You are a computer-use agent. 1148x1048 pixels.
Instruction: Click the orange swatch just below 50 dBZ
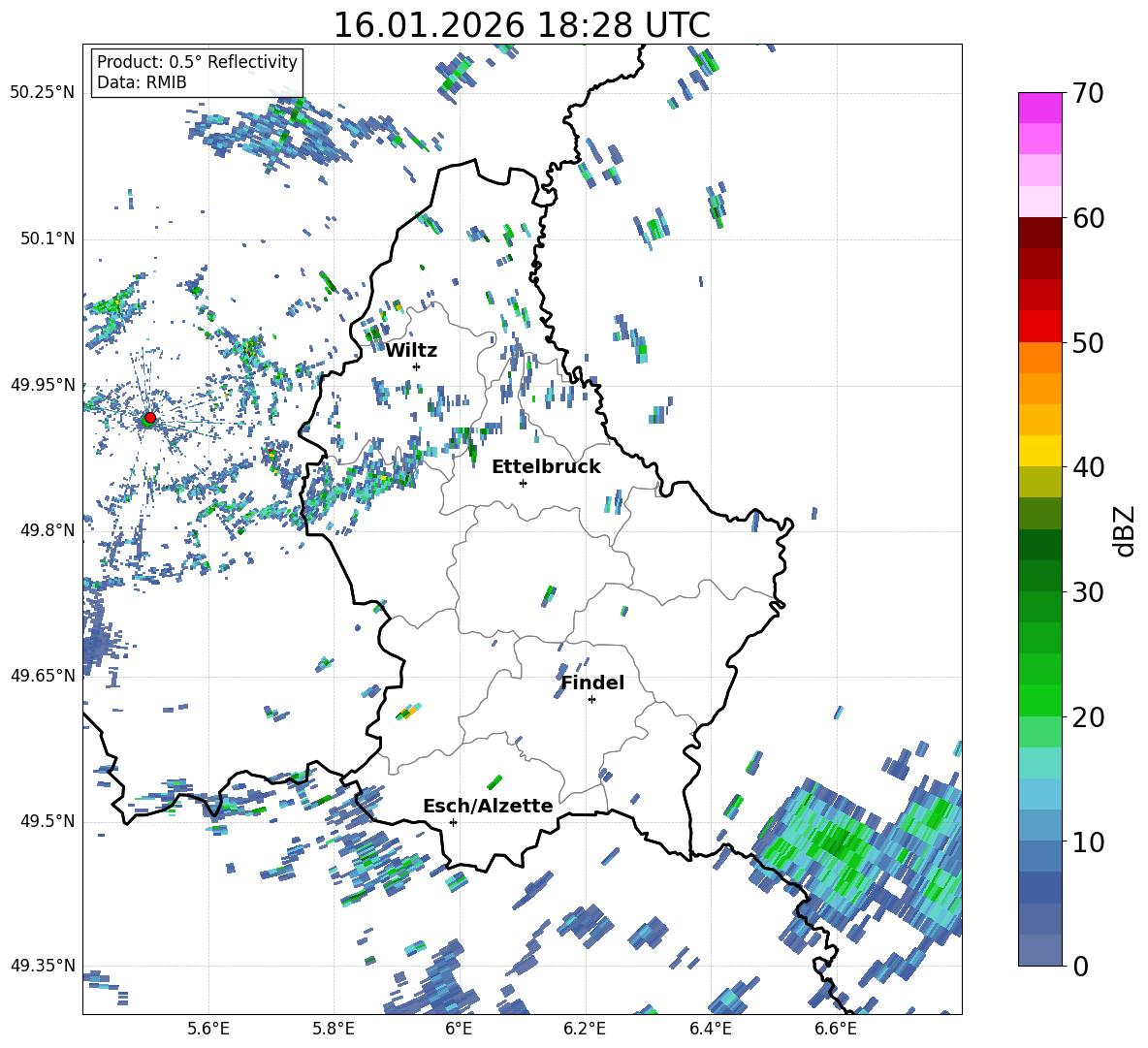[x=1039, y=357]
